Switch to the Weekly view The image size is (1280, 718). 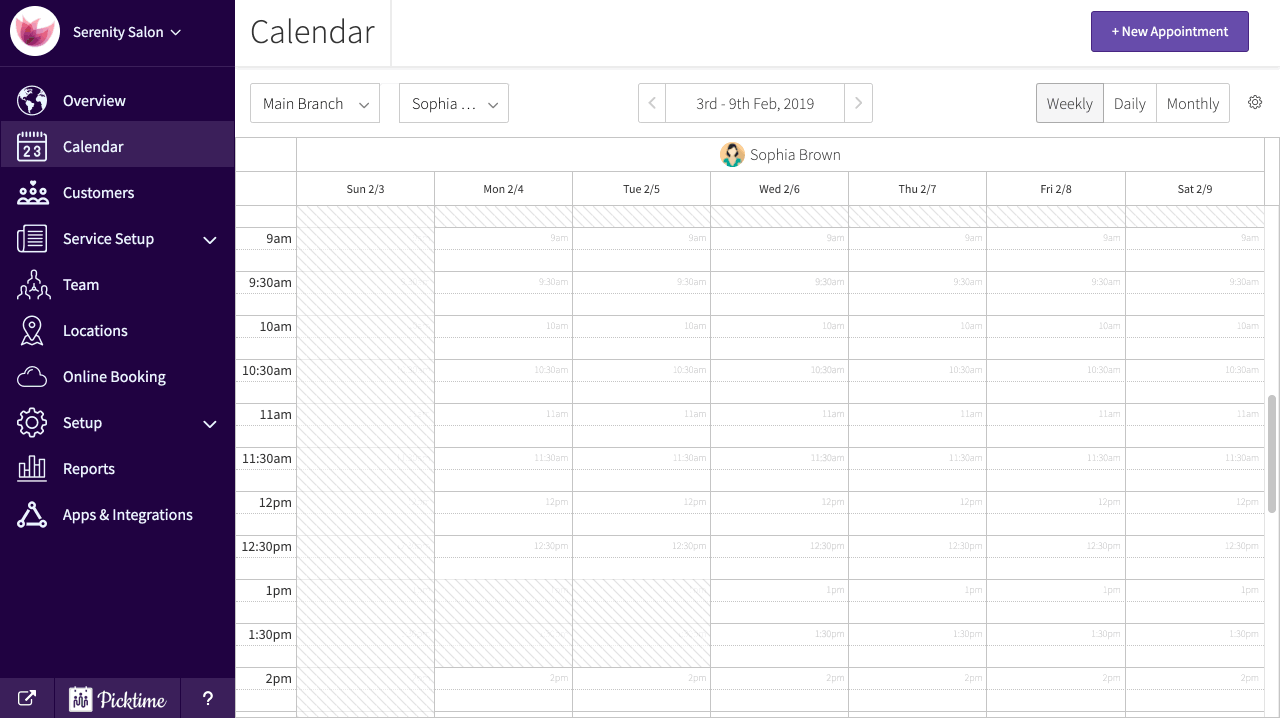coord(1069,103)
